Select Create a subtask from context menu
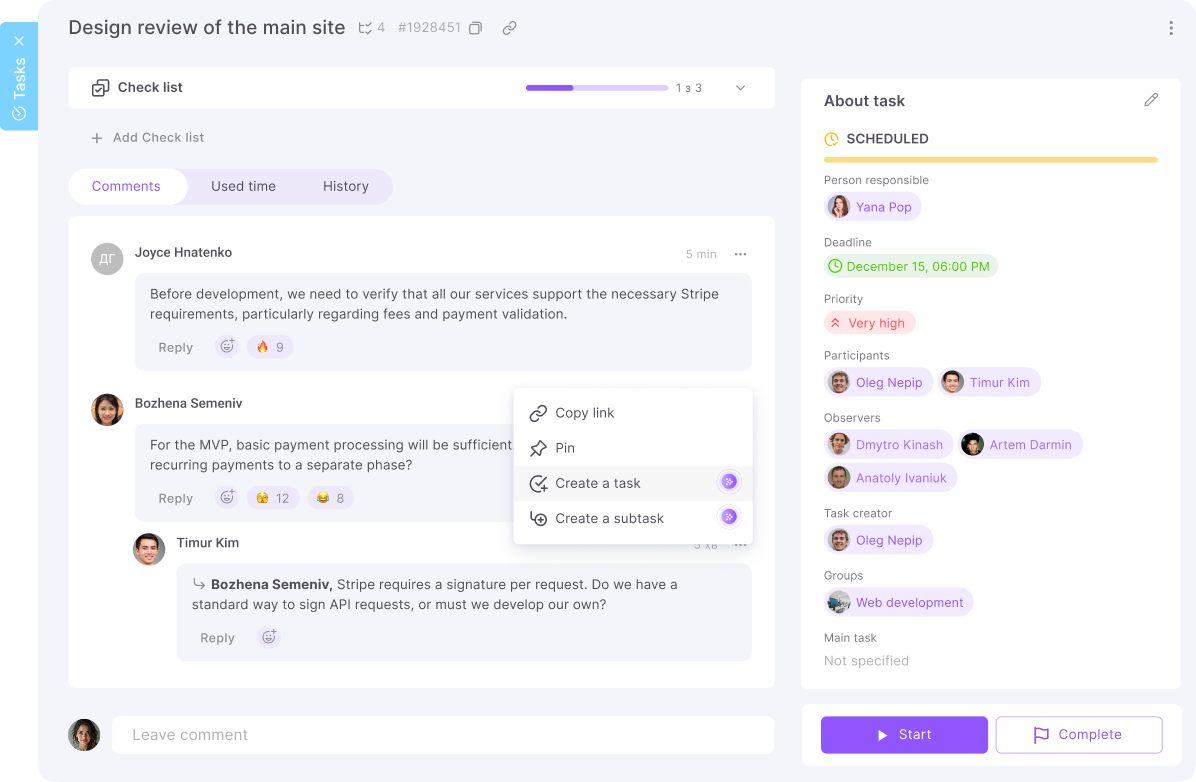Image resolution: width=1196 pixels, height=782 pixels. click(x=609, y=518)
